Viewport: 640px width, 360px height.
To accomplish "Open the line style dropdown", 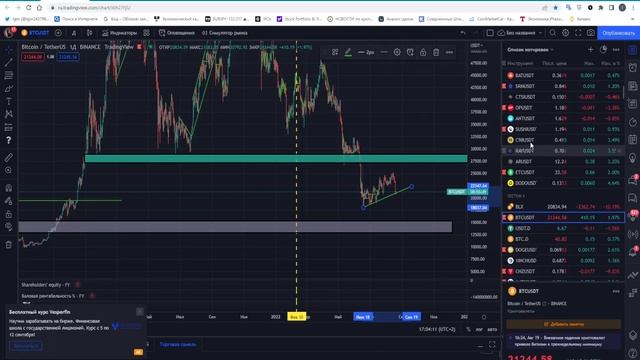I will (x=384, y=52).
